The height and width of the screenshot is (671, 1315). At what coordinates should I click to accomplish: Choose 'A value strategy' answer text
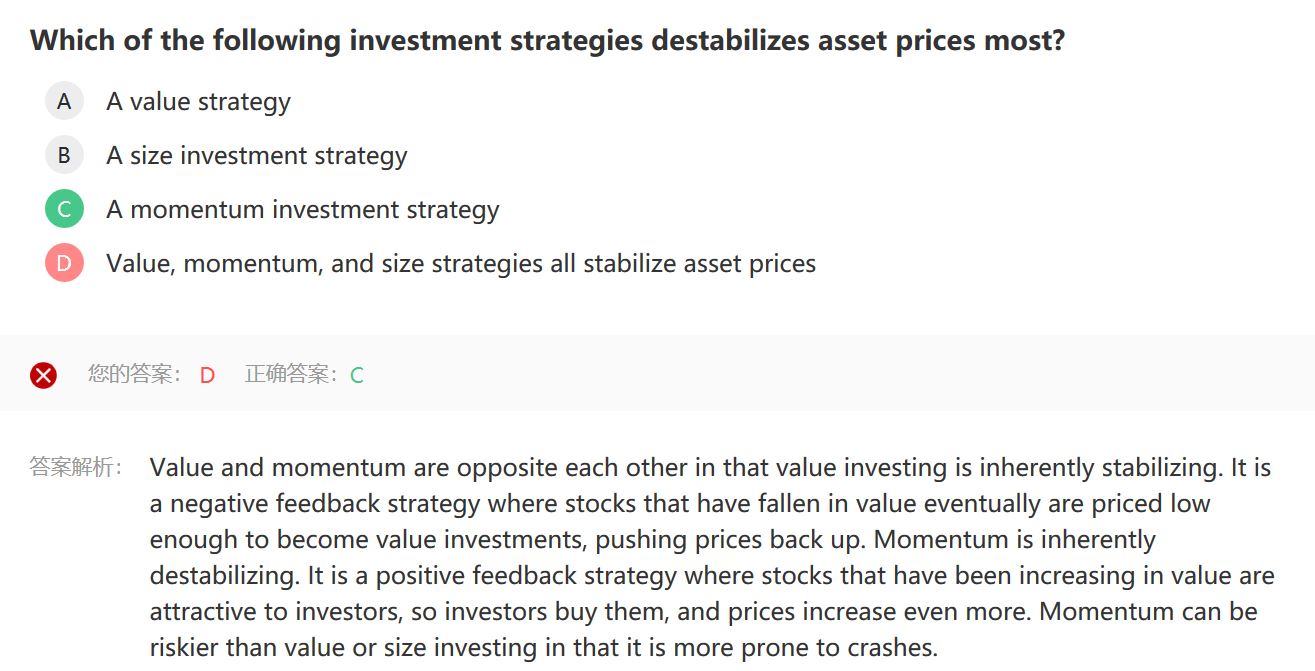click(x=198, y=101)
